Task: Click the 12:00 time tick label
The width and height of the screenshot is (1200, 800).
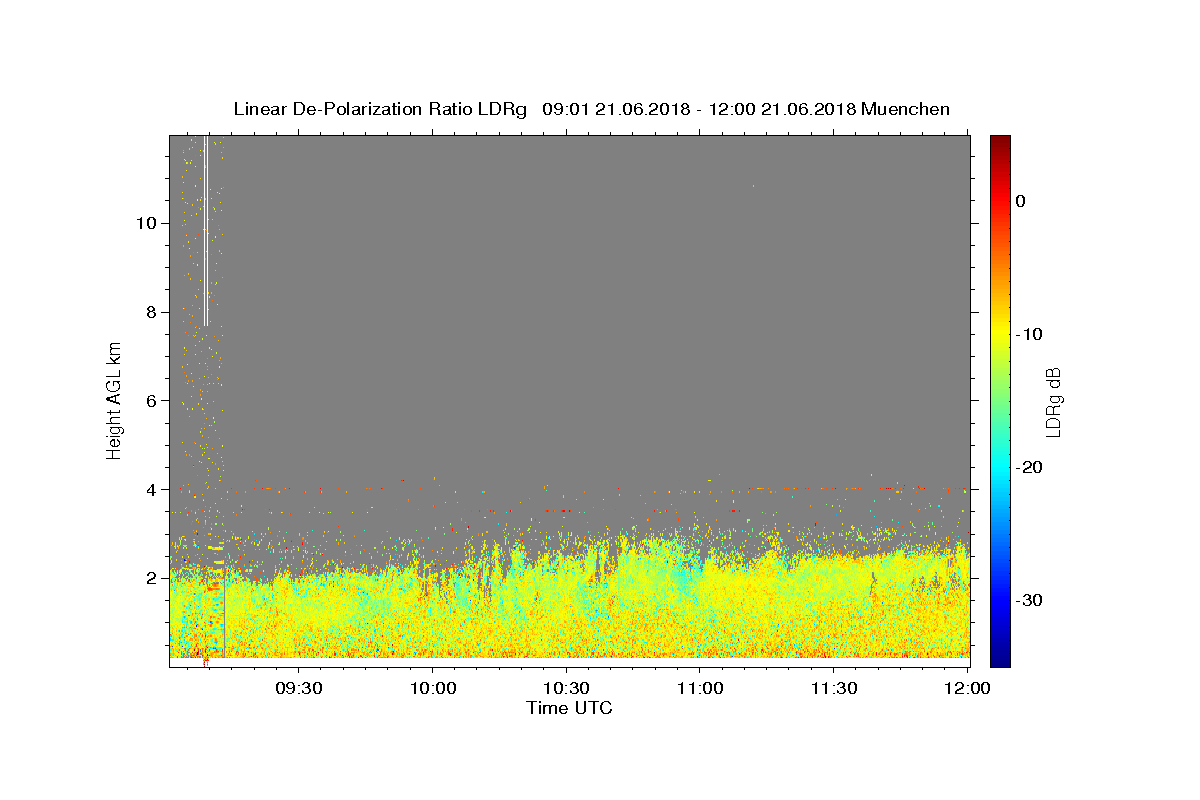Action: pyautogui.click(x=967, y=688)
